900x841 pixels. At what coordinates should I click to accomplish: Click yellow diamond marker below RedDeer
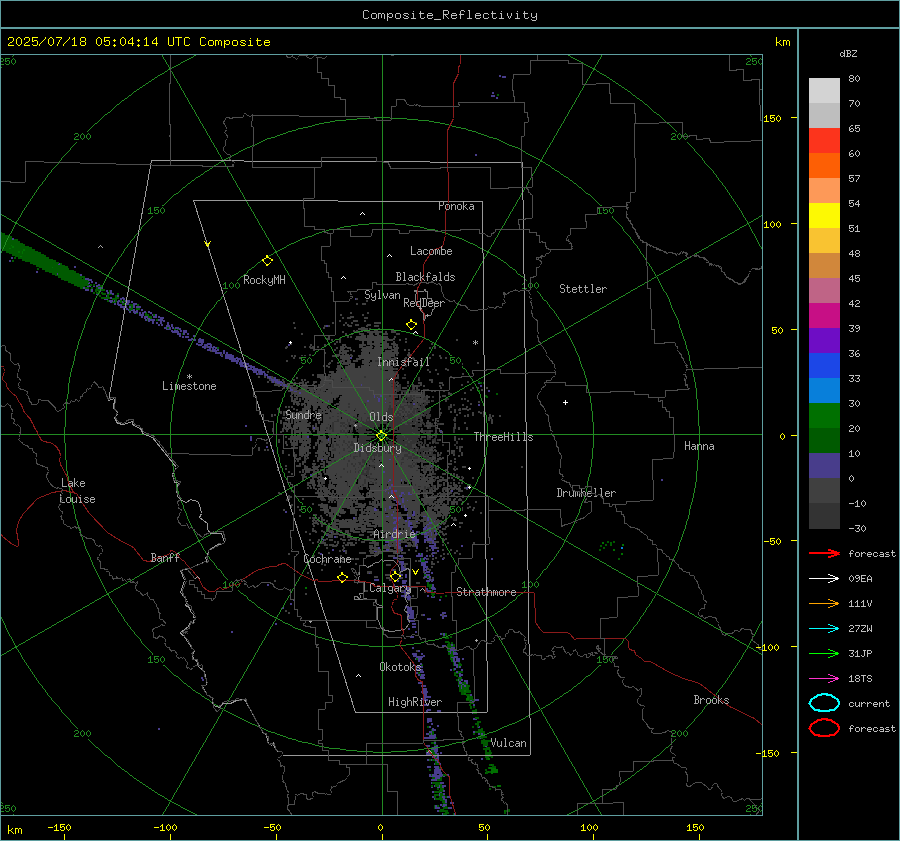tap(411, 325)
